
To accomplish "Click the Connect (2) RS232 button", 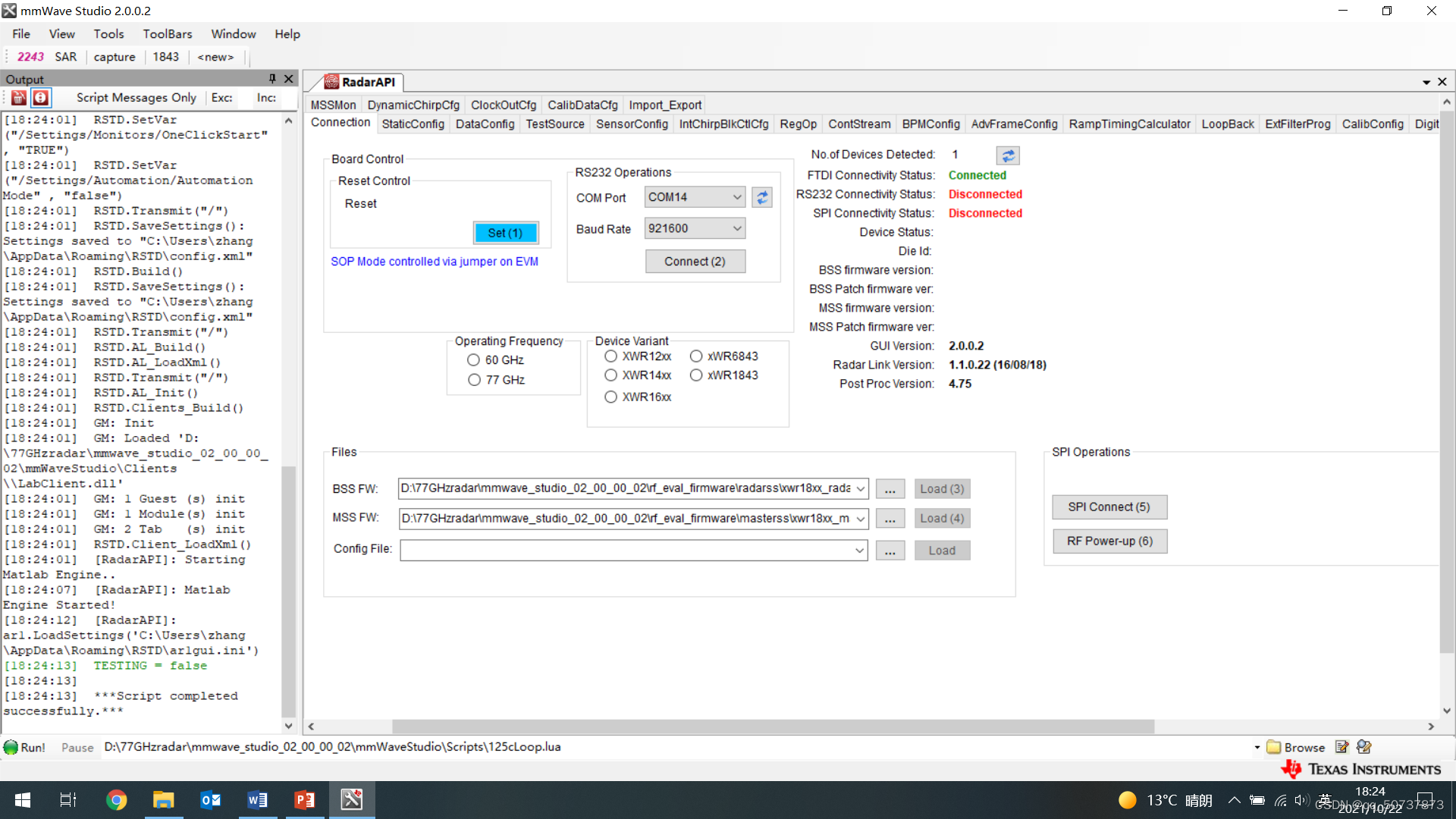I will point(695,262).
